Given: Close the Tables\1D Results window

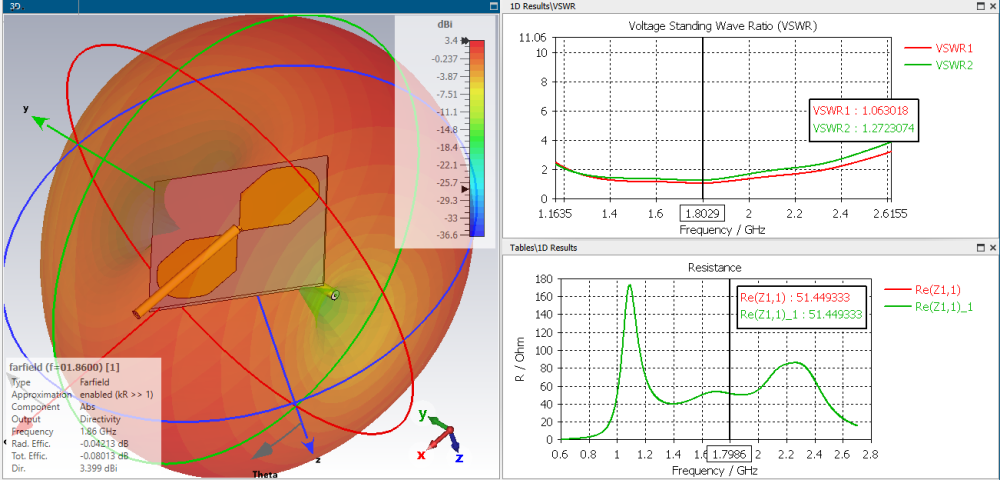Looking at the screenshot, I should (993, 247).
